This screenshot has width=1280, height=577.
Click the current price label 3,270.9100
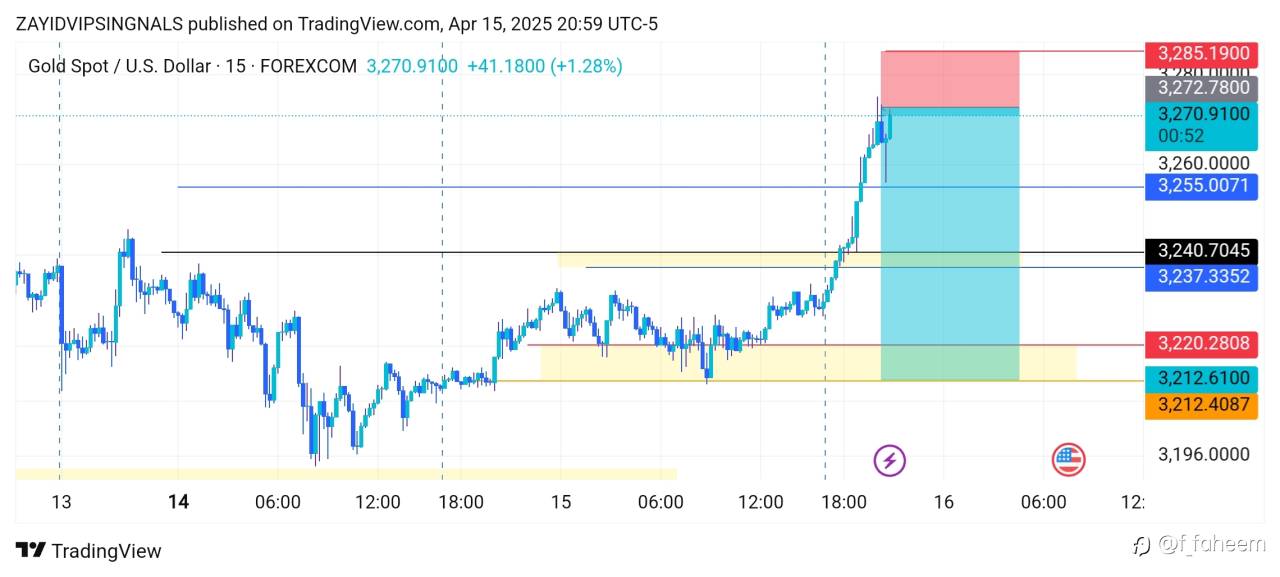coord(1201,115)
